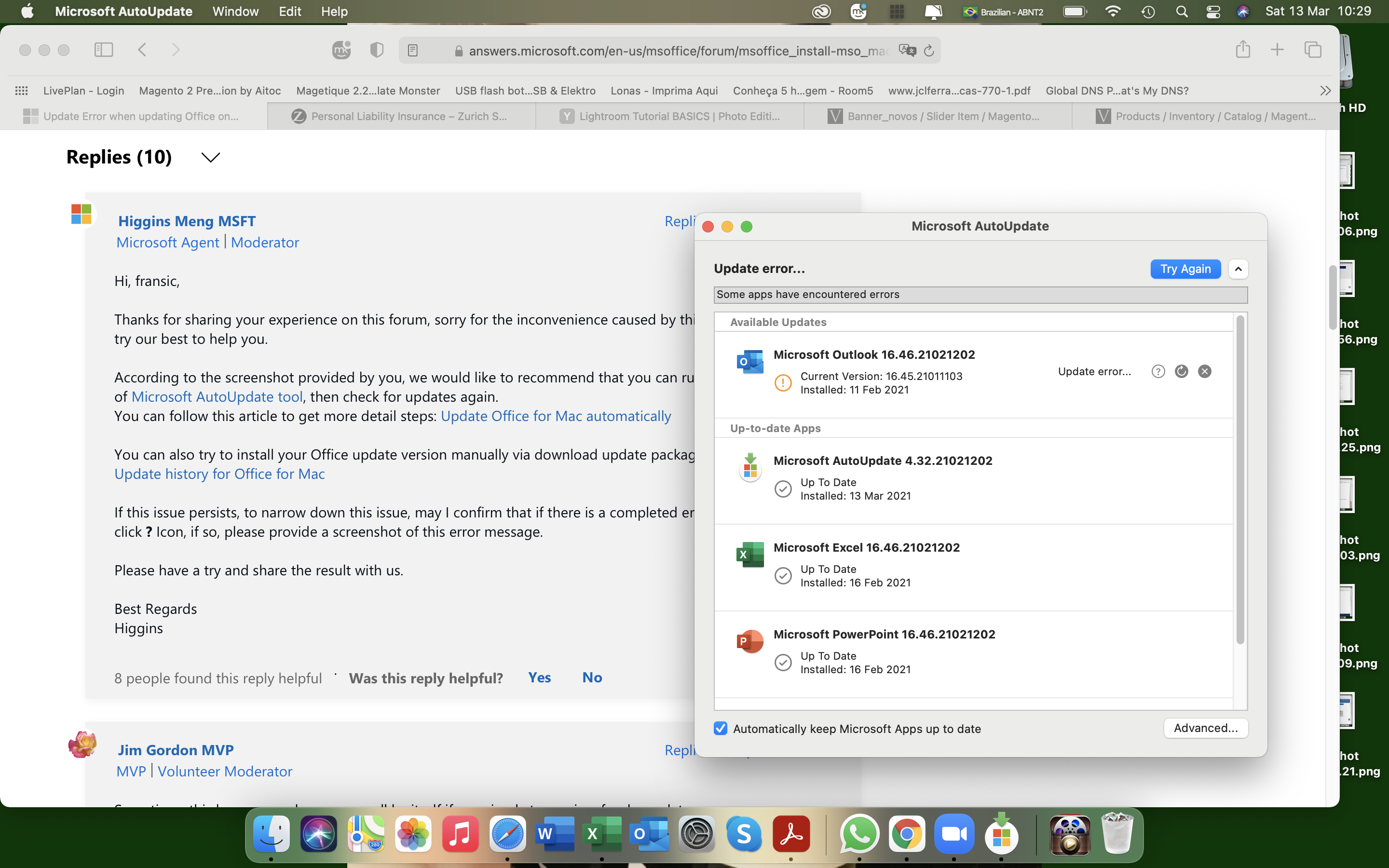Click the Microsoft Excel icon in AutoUpdate list
The width and height of the screenshot is (1389, 868).
point(749,555)
